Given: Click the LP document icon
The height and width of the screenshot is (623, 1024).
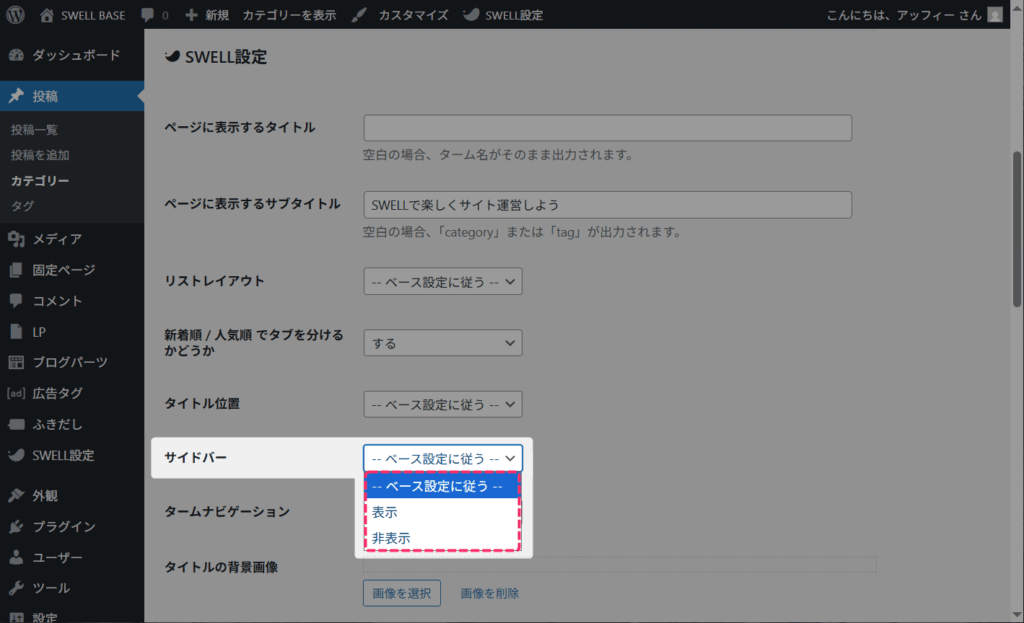Looking at the screenshot, I should [x=16, y=332].
